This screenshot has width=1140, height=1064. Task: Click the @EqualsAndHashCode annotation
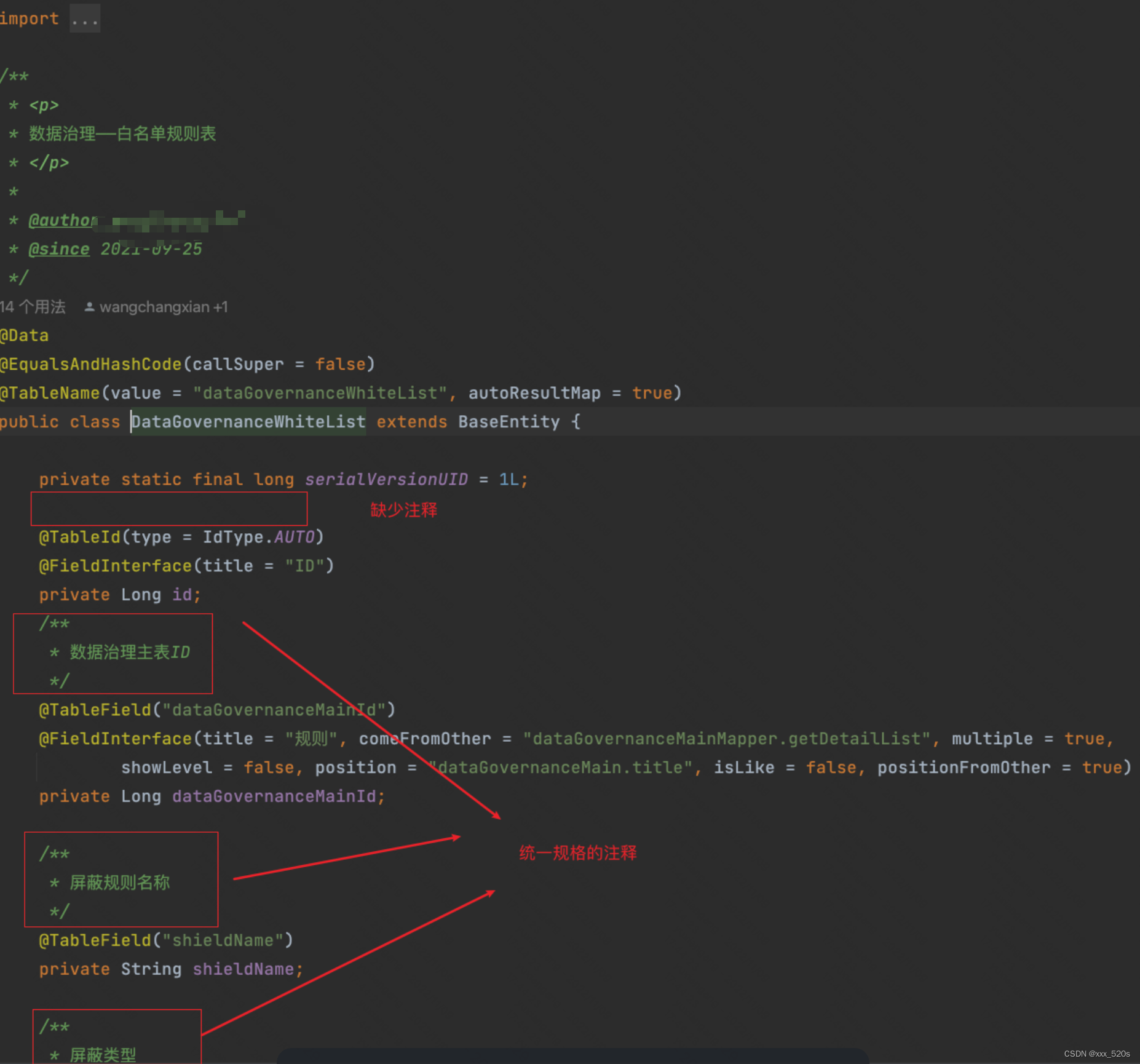click(x=91, y=364)
